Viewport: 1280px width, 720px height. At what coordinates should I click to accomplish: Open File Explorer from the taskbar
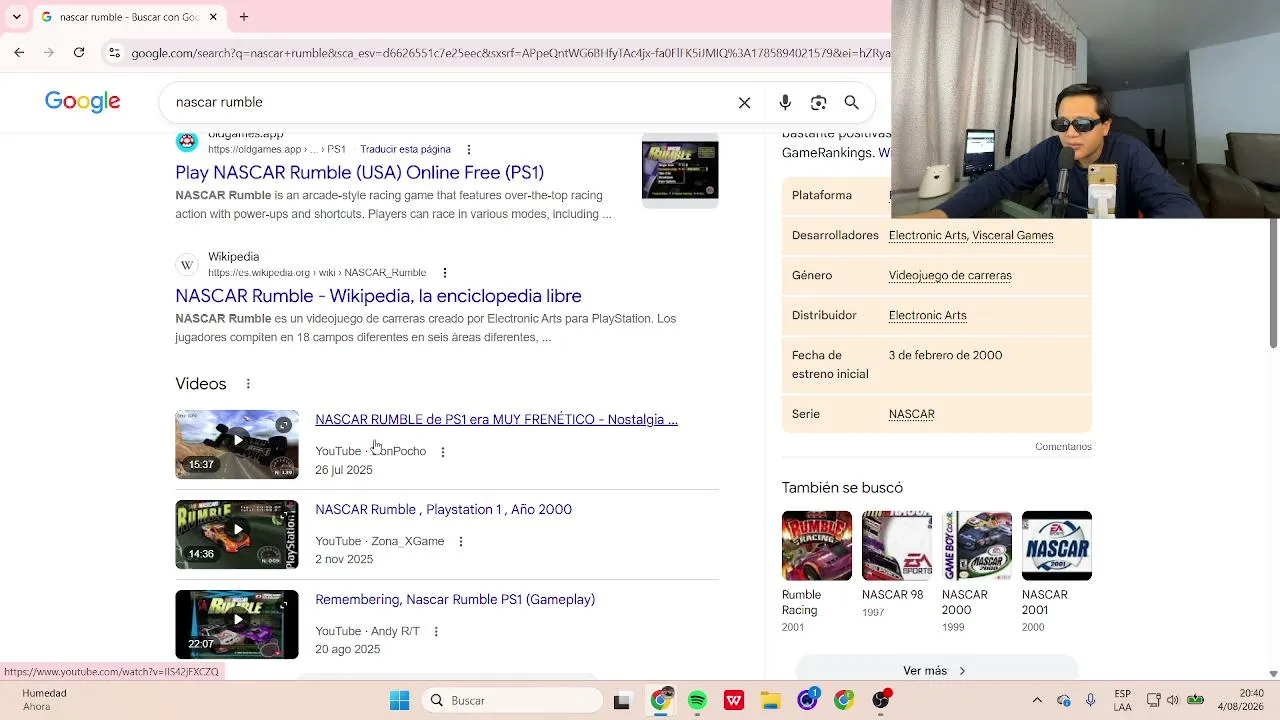coord(770,700)
